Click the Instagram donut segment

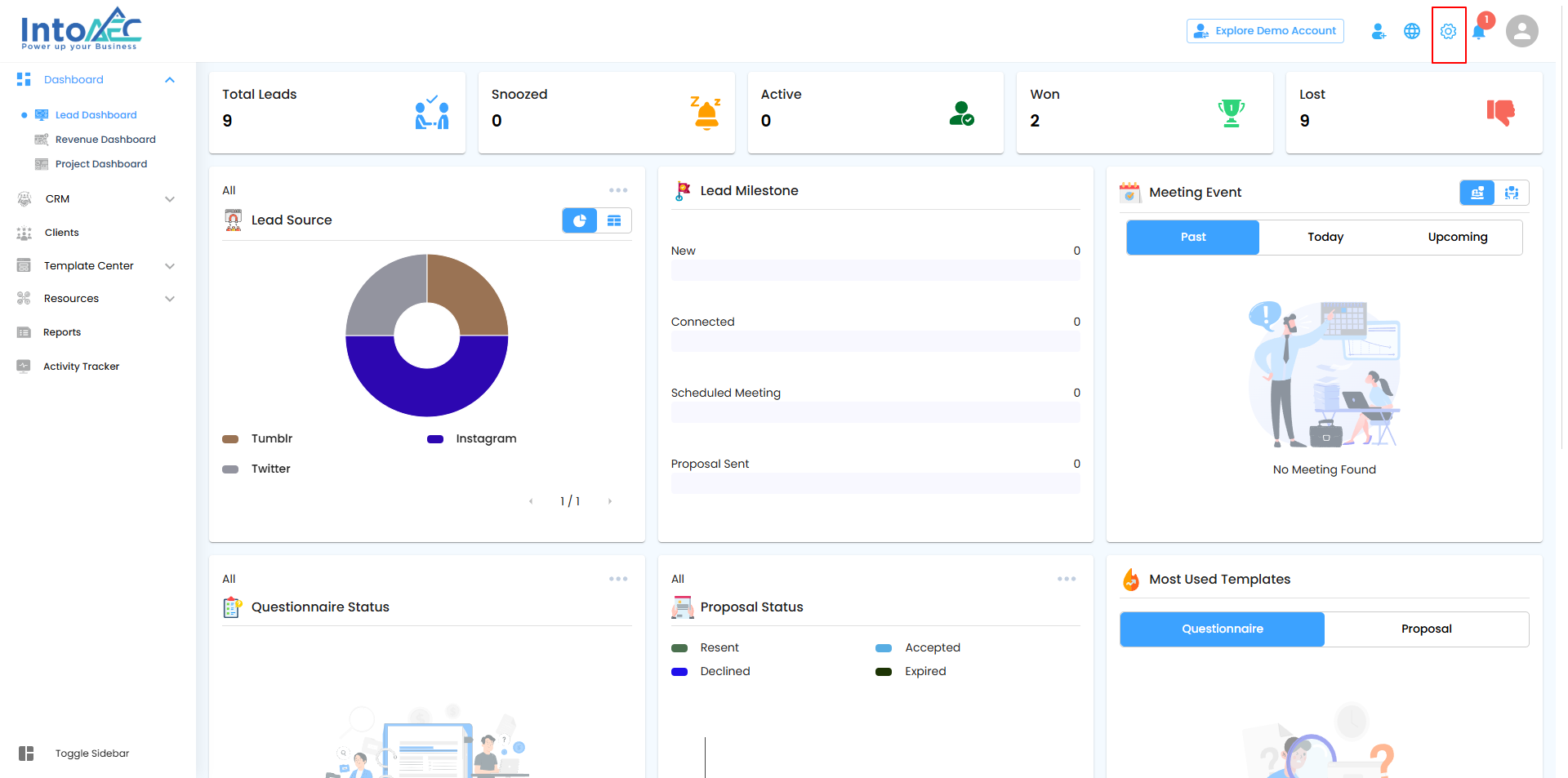point(427,392)
